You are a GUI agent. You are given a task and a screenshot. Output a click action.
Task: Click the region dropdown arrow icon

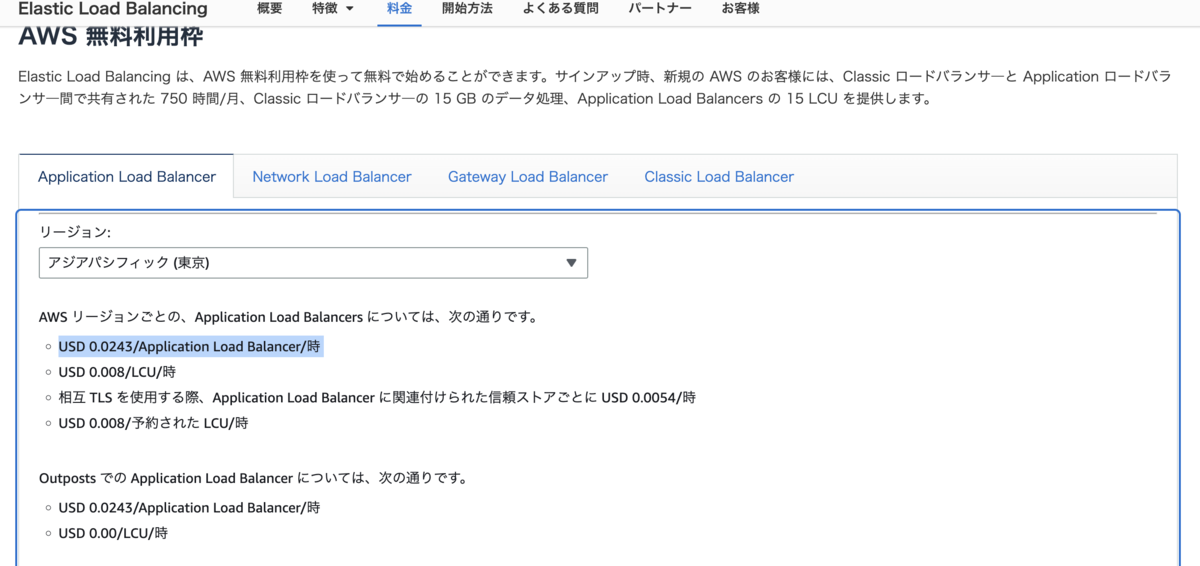pyautogui.click(x=571, y=263)
